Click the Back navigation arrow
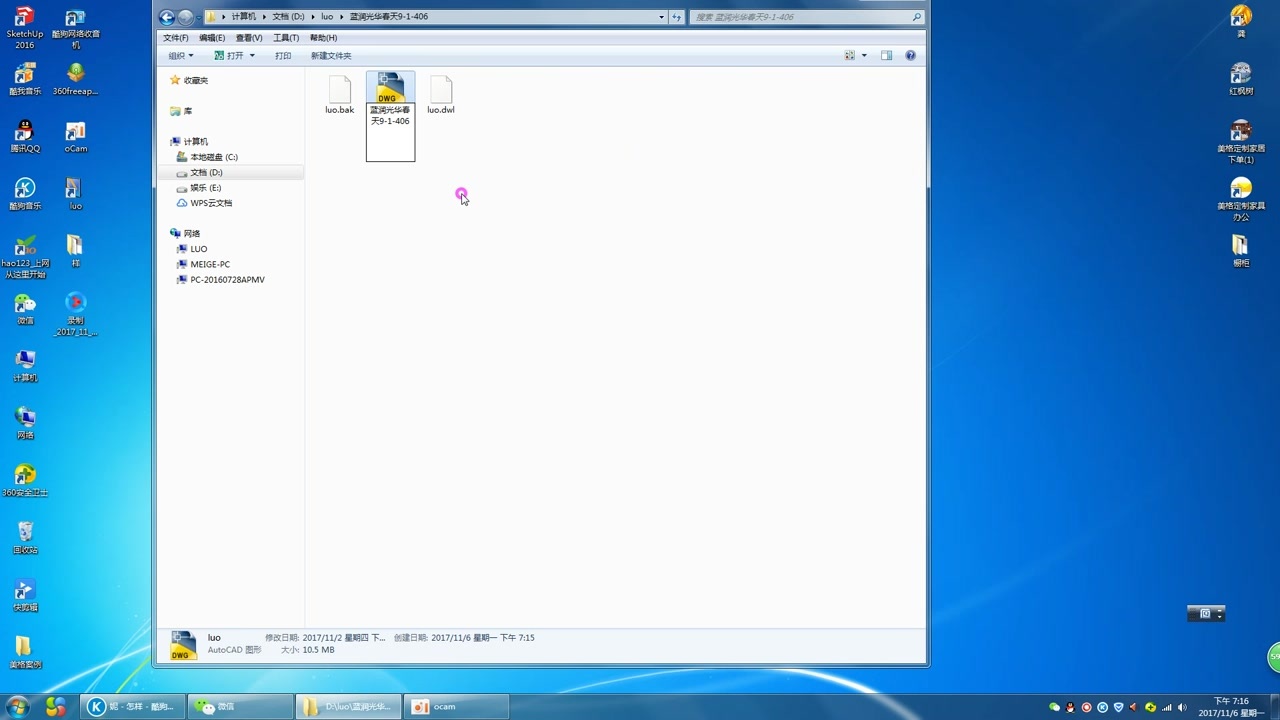The image size is (1280, 720). pos(167,17)
